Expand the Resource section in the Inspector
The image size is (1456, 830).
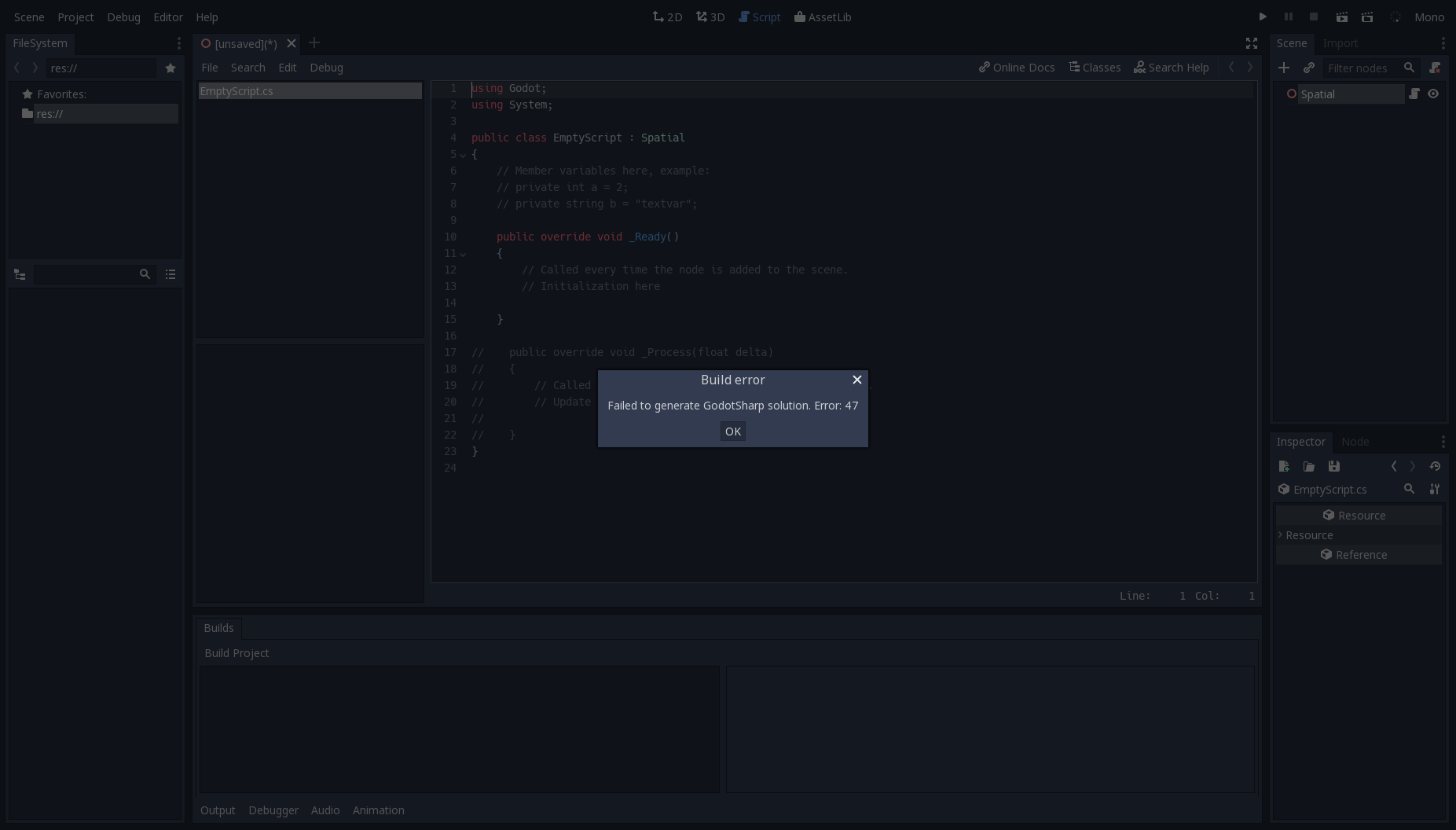1281,535
